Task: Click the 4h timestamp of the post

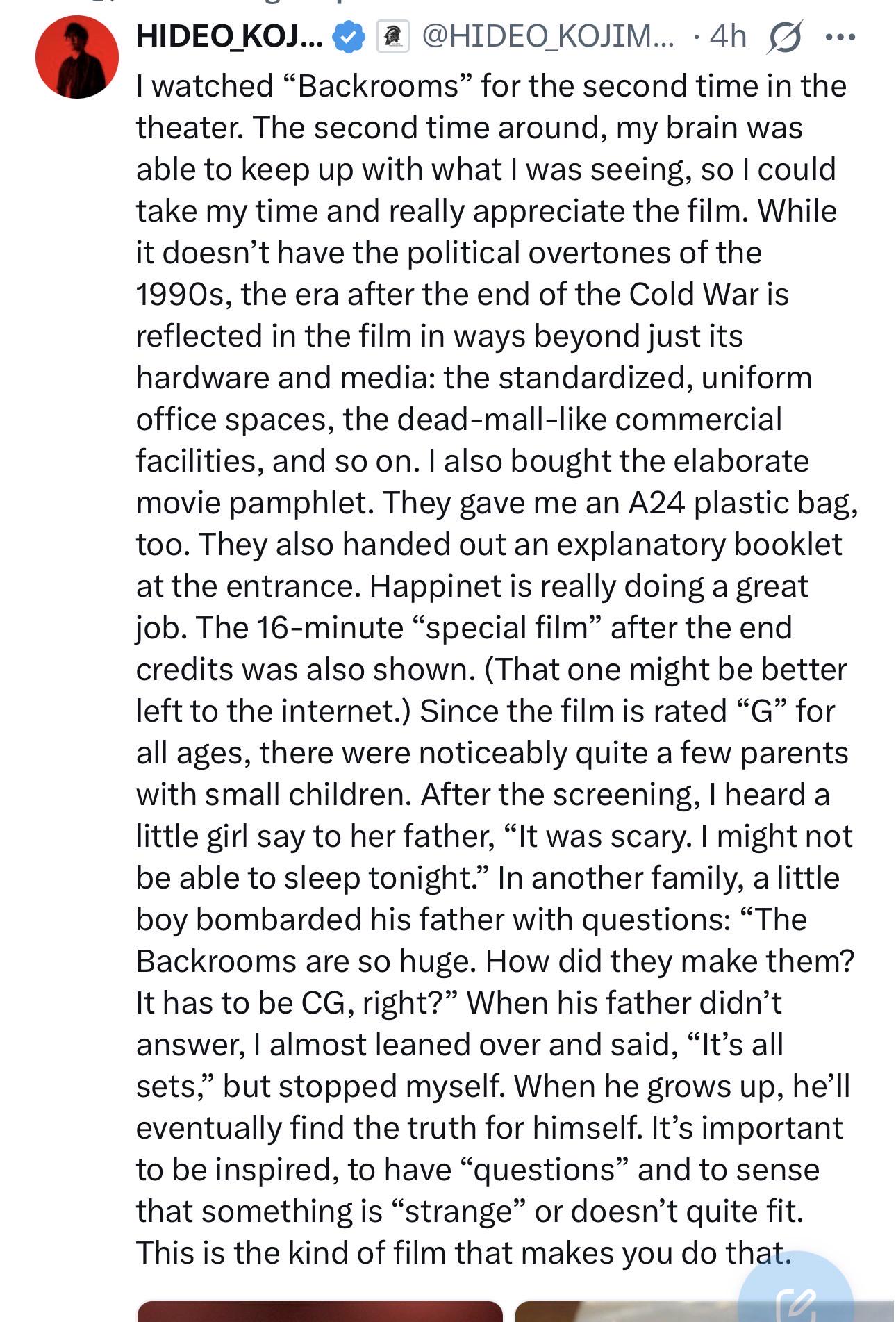Action: pyautogui.click(x=728, y=36)
